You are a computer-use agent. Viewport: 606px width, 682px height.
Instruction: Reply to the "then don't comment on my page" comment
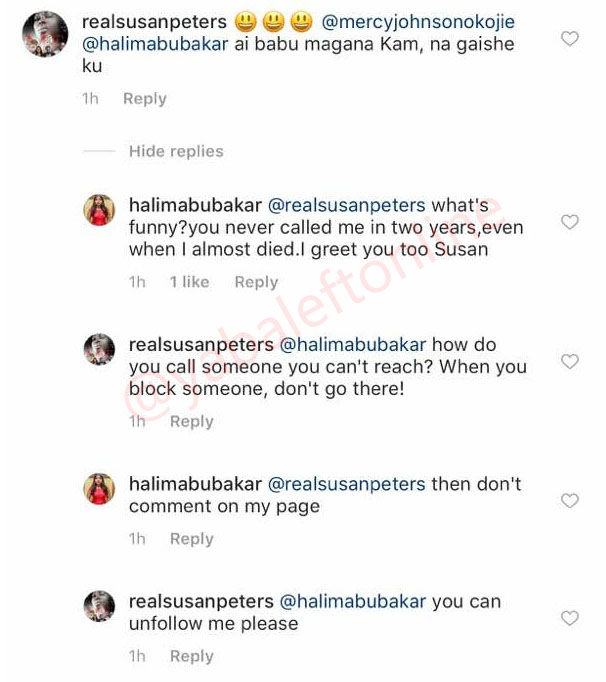pos(191,539)
